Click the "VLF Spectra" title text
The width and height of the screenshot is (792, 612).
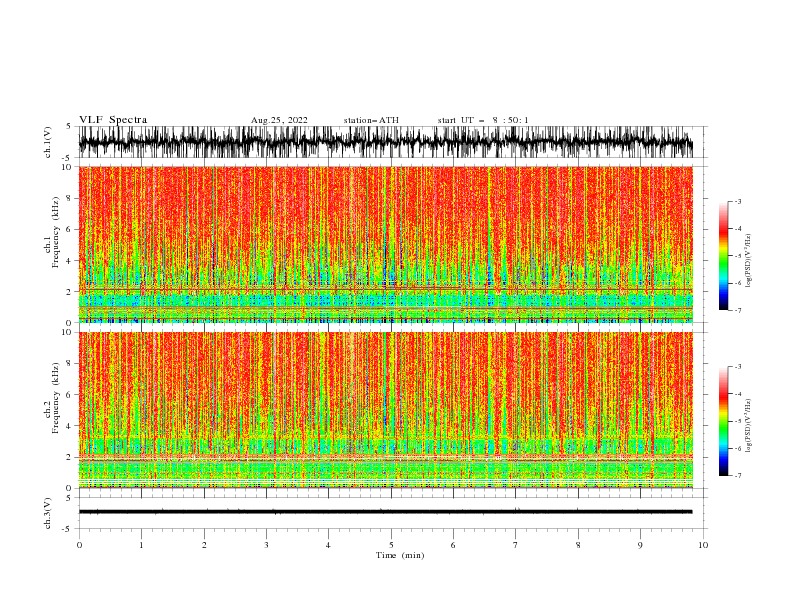(x=113, y=120)
